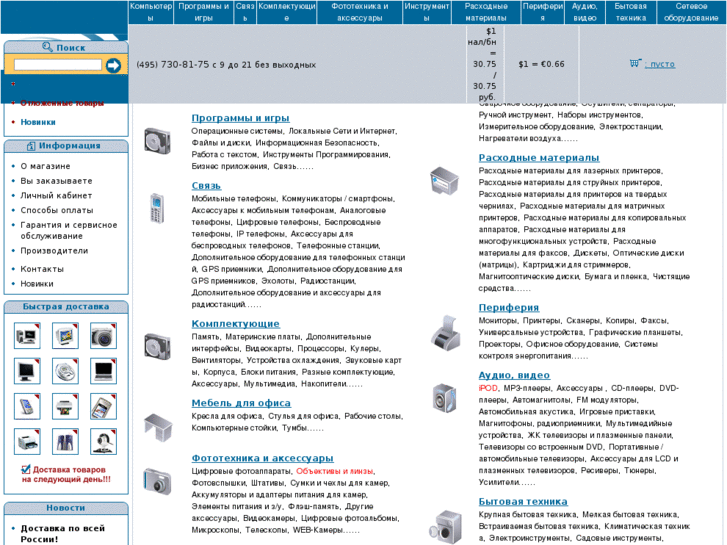Open Способы оплаты link
The image size is (727, 545).
(57, 210)
